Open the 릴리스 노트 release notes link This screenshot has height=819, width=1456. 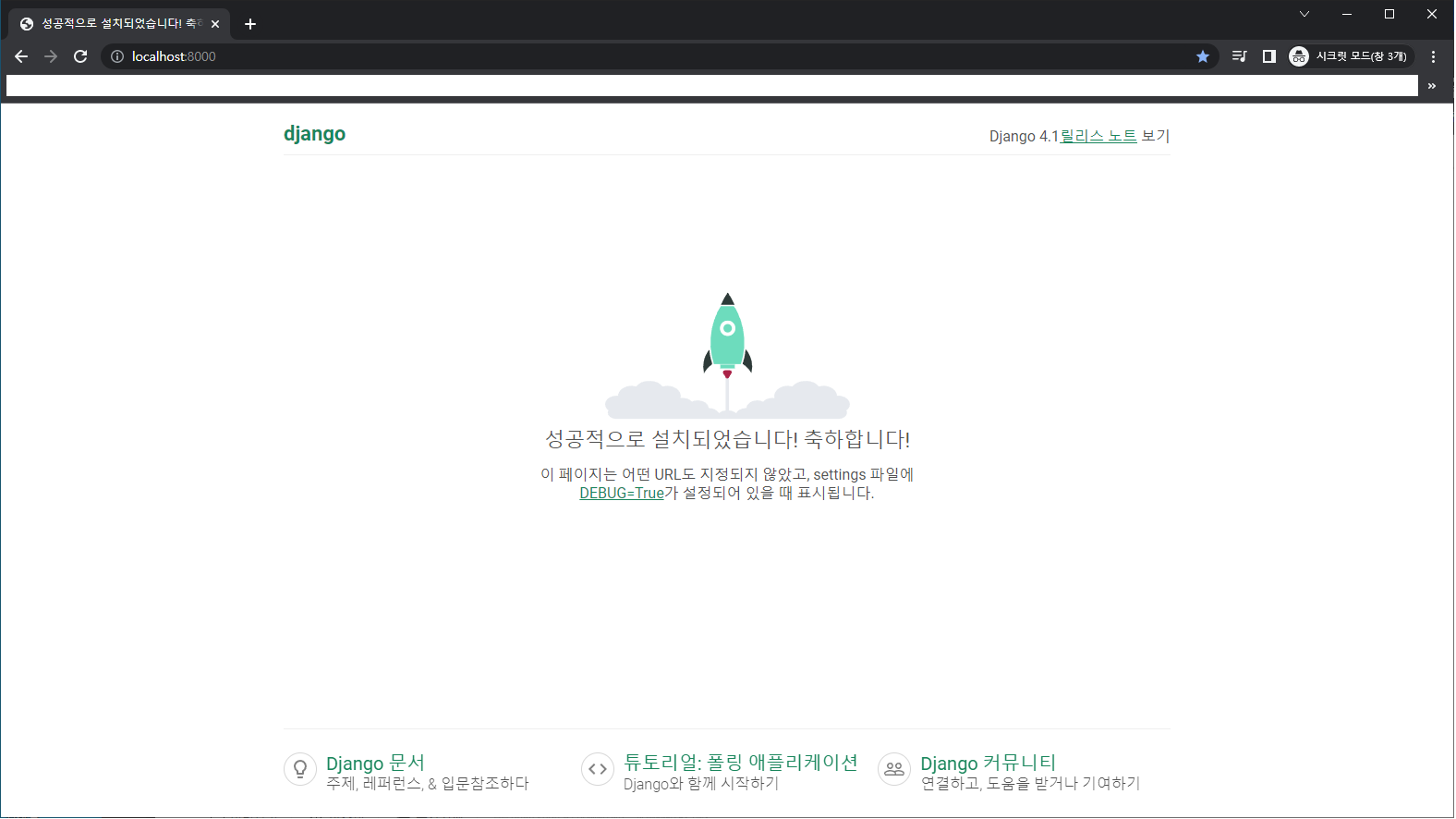coord(1098,136)
